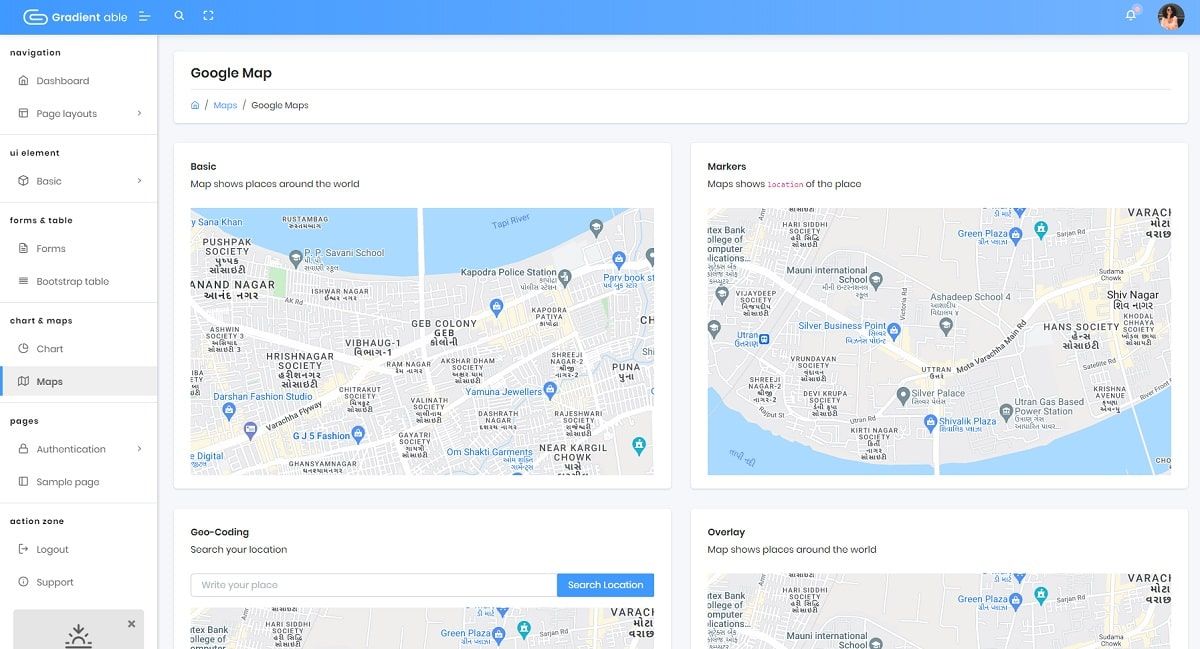Click the Gradient able logo

pos(75,17)
